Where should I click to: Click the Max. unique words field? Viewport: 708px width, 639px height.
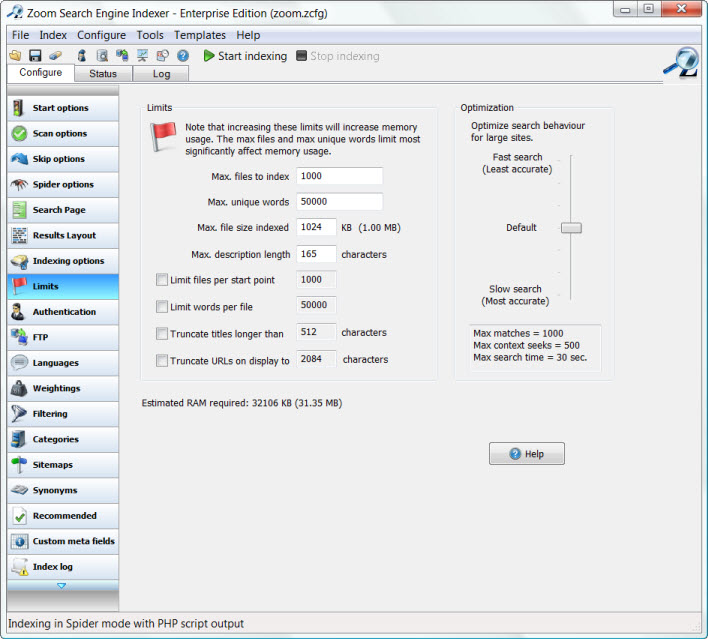click(x=339, y=201)
